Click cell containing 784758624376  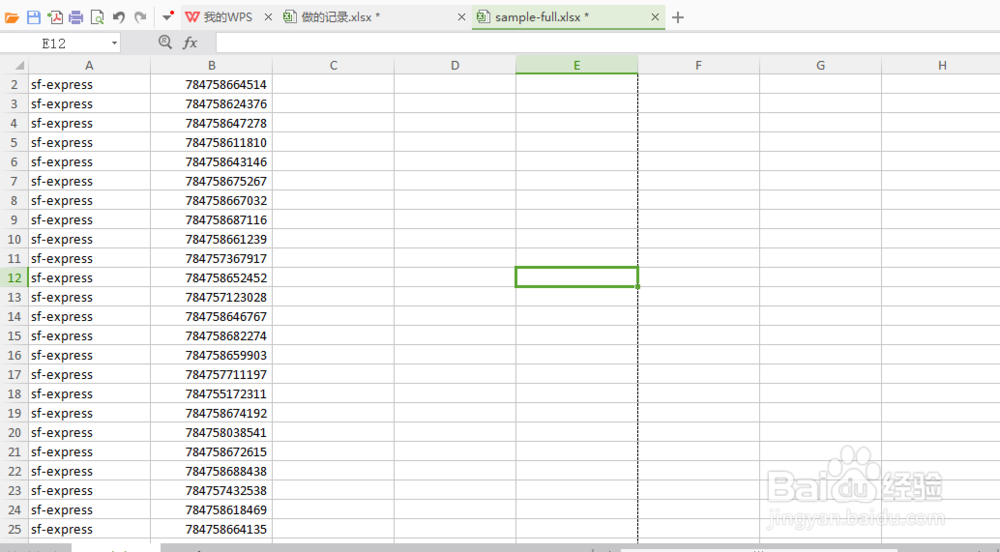(211, 104)
